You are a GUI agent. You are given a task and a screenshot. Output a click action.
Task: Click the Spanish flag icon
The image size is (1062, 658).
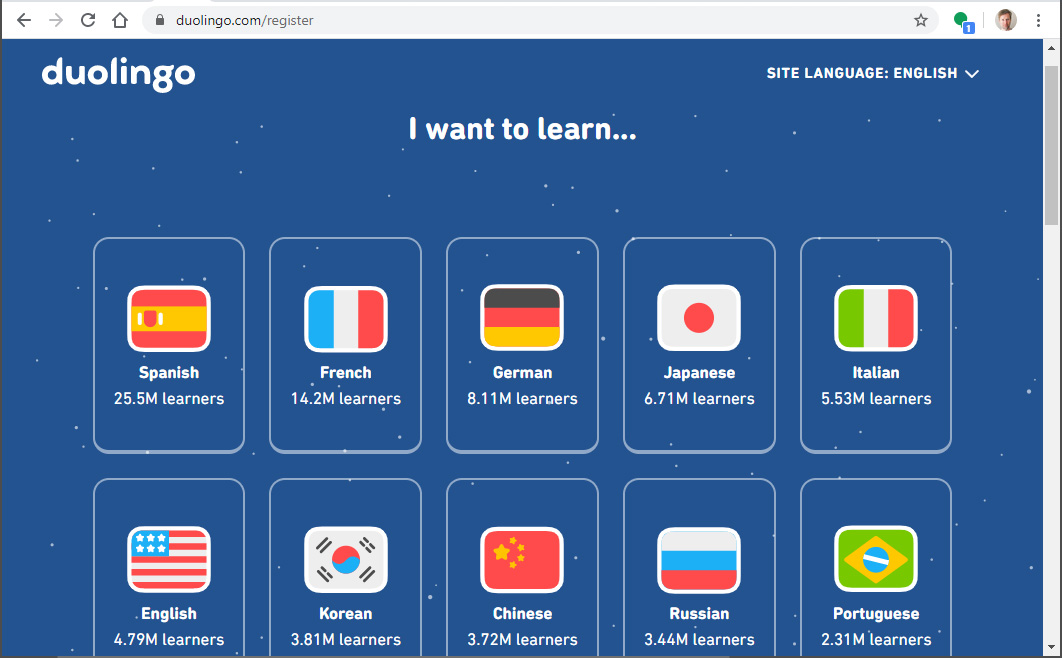point(169,318)
